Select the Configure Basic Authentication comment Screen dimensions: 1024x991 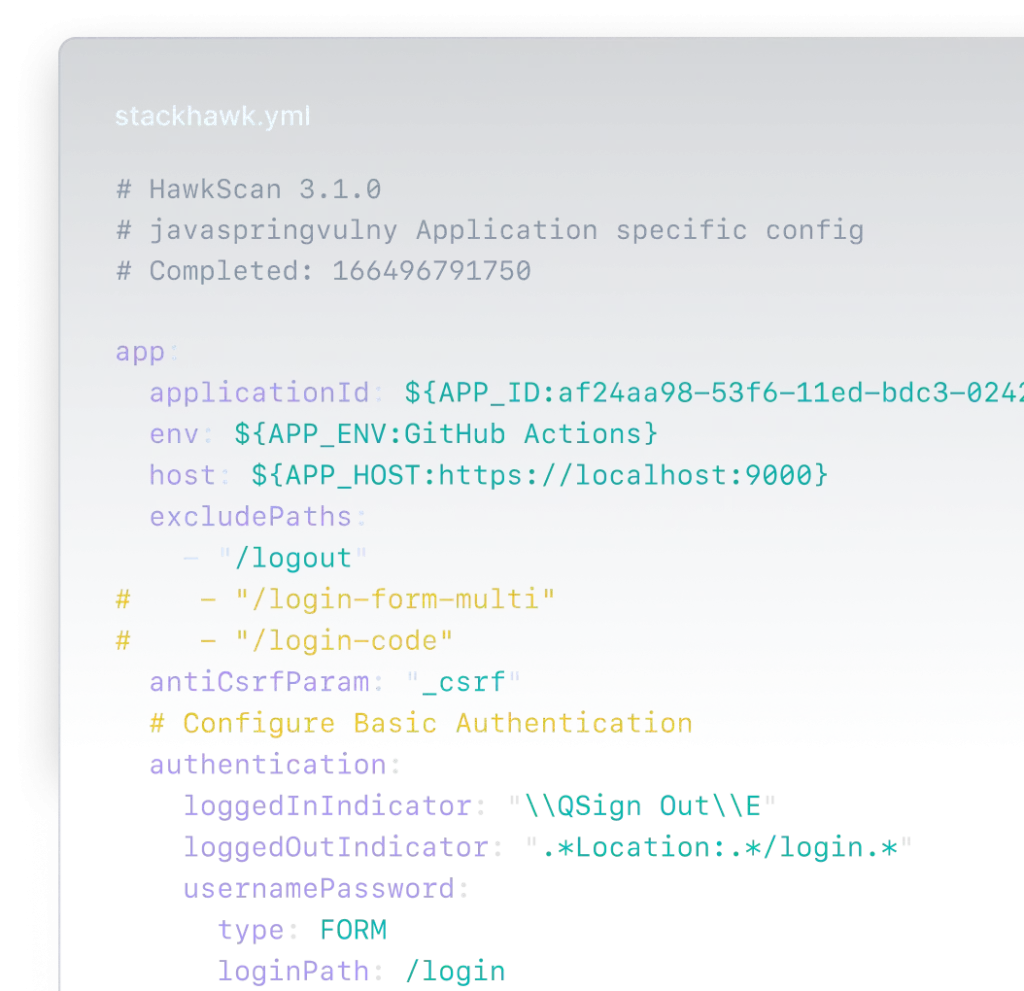click(x=421, y=723)
